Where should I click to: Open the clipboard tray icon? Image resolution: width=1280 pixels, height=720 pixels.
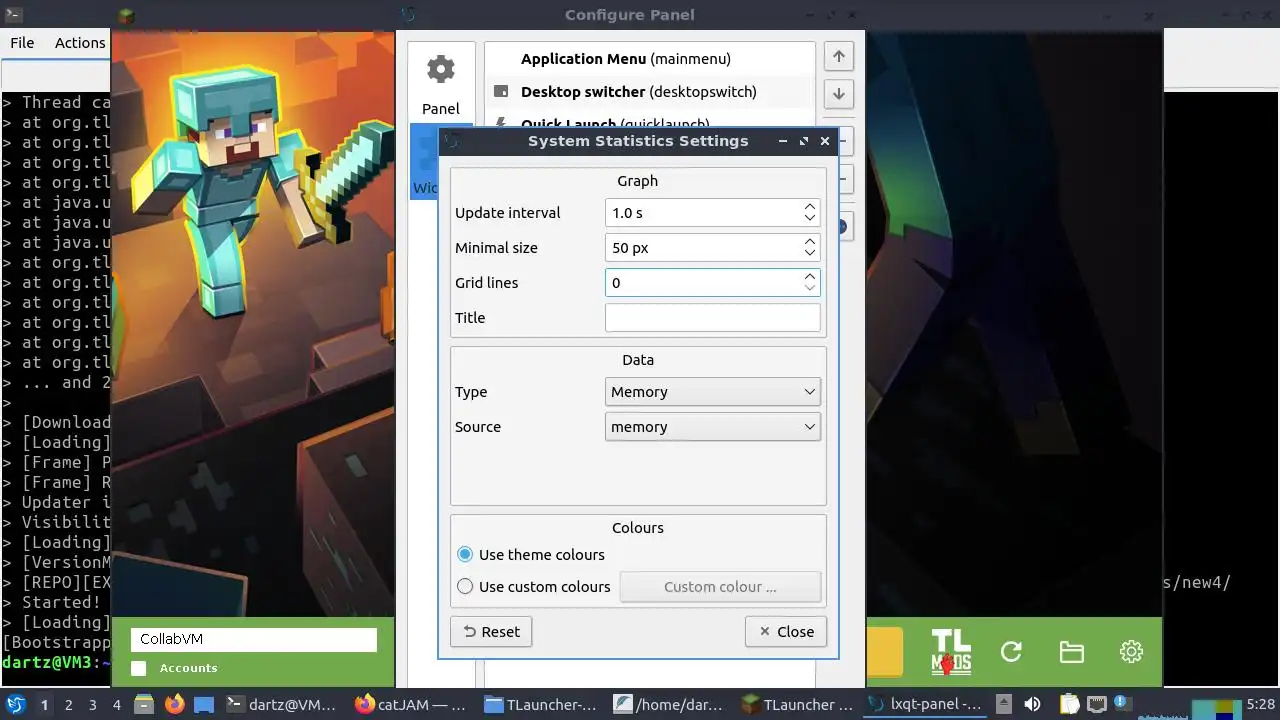[1069, 704]
